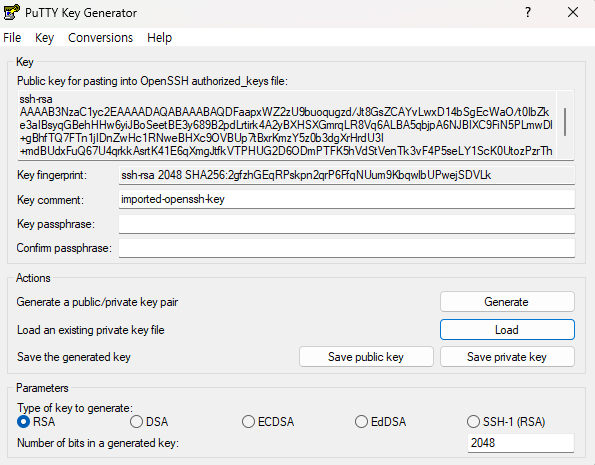The height and width of the screenshot is (465, 595).
Task: Click inside the public key text box
Action: point(287,125)
